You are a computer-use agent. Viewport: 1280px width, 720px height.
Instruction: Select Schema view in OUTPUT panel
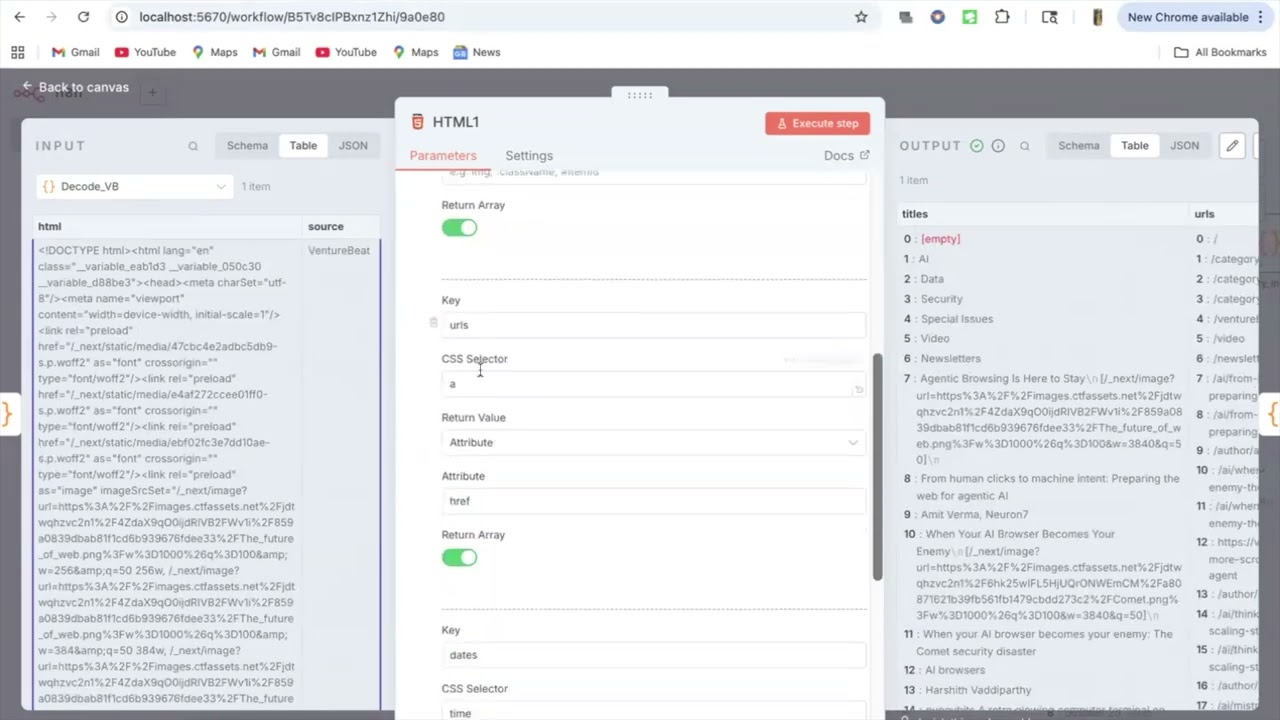pos(1079,146)
